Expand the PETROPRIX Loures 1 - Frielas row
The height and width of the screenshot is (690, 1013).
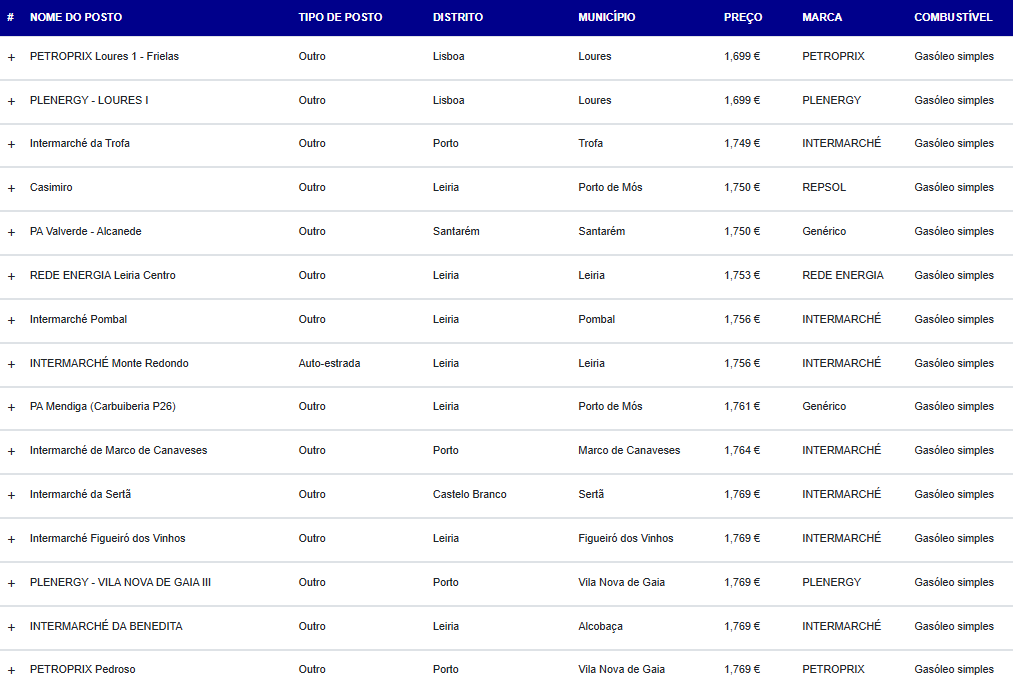tap(11, 58)
